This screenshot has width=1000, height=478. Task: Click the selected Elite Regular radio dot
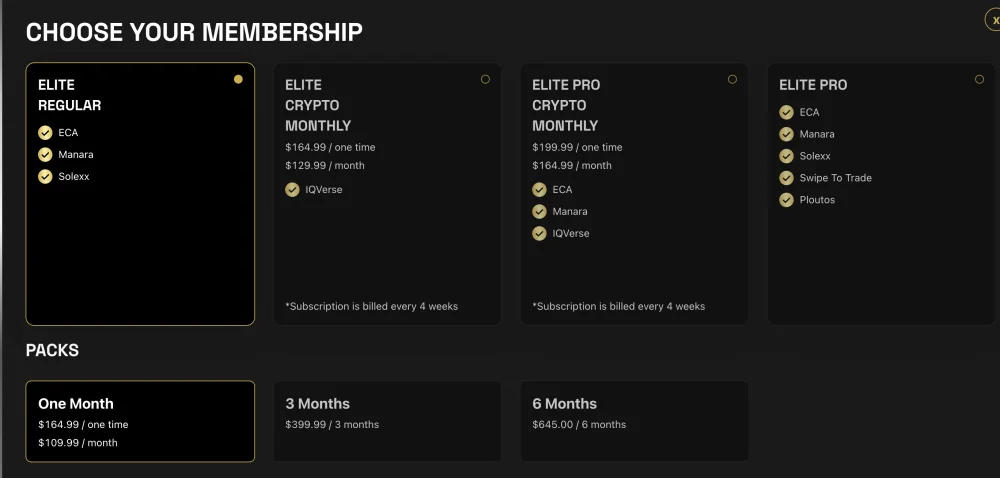[238, 79]
